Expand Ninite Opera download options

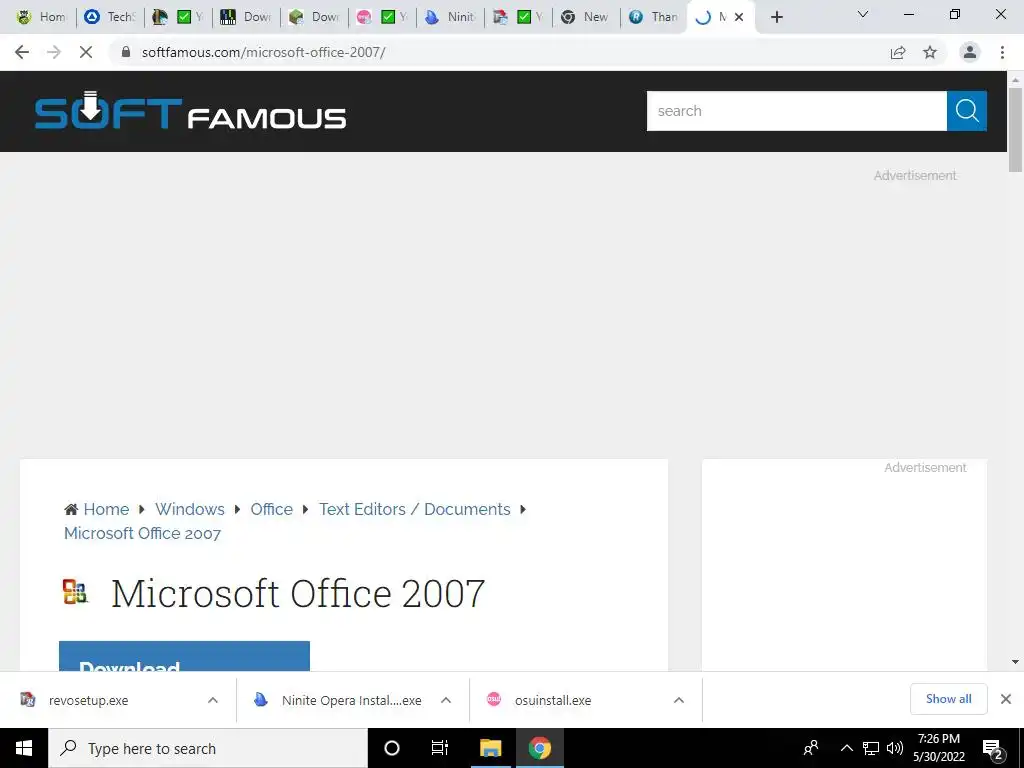(x=446, y=700)
